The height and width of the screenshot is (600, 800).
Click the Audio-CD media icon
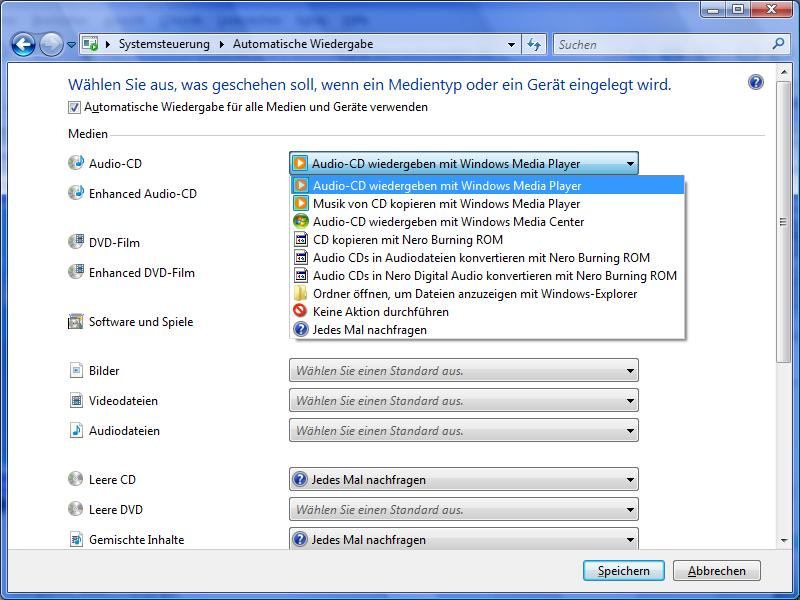pos(76,163)
